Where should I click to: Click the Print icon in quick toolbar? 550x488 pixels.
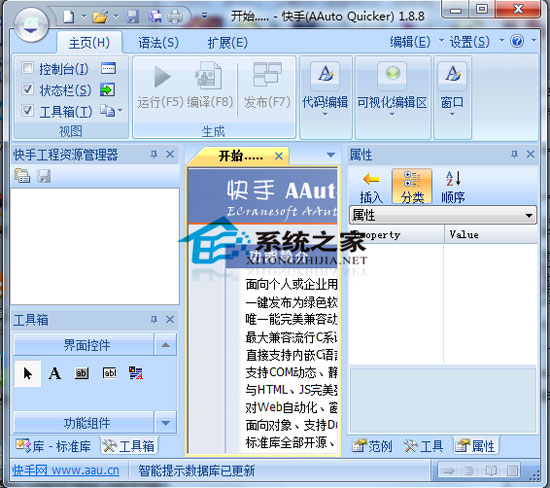pyautogui.click(x=175, y=16)
